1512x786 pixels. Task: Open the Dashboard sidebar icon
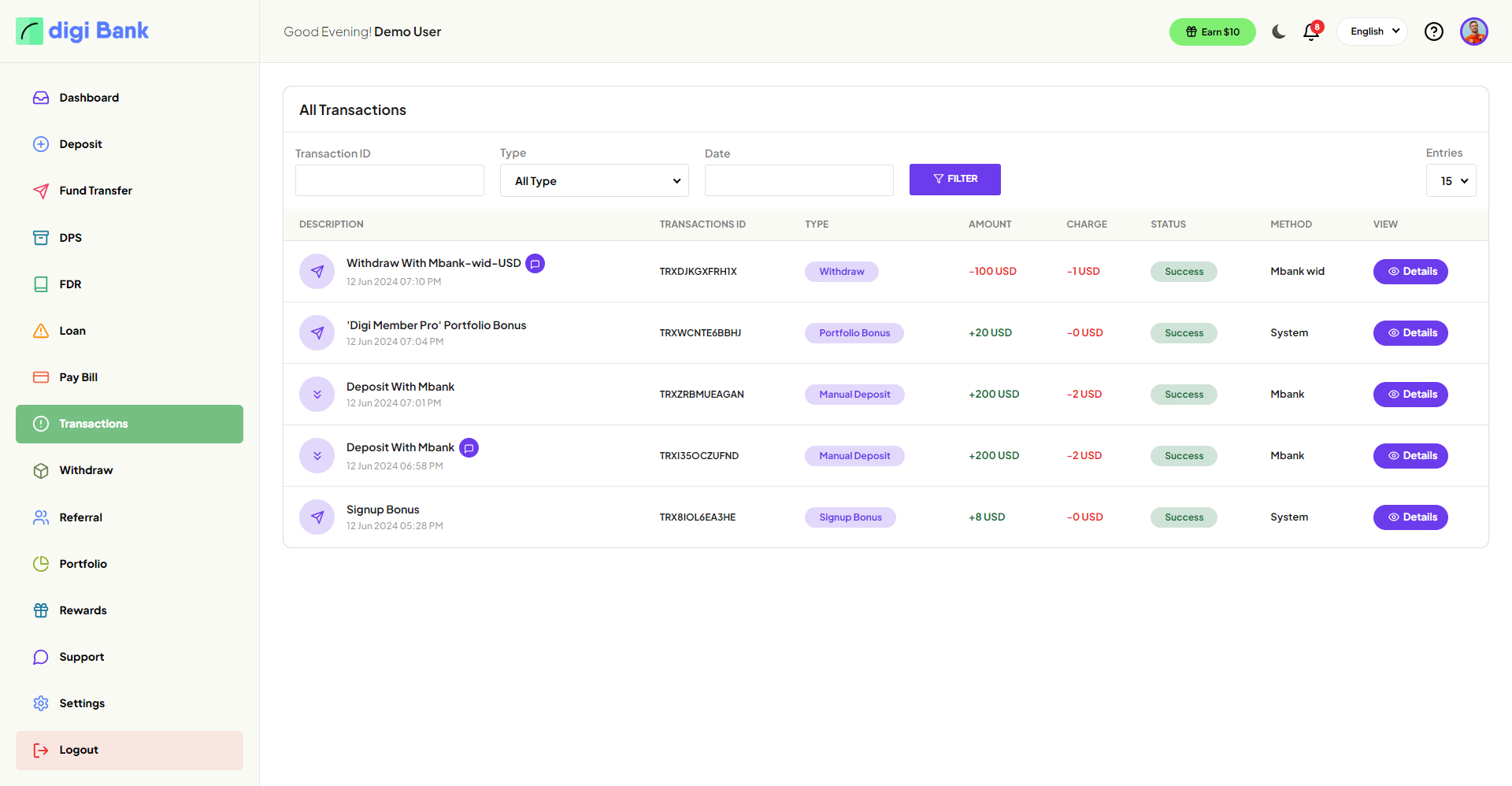coord(40,97)
